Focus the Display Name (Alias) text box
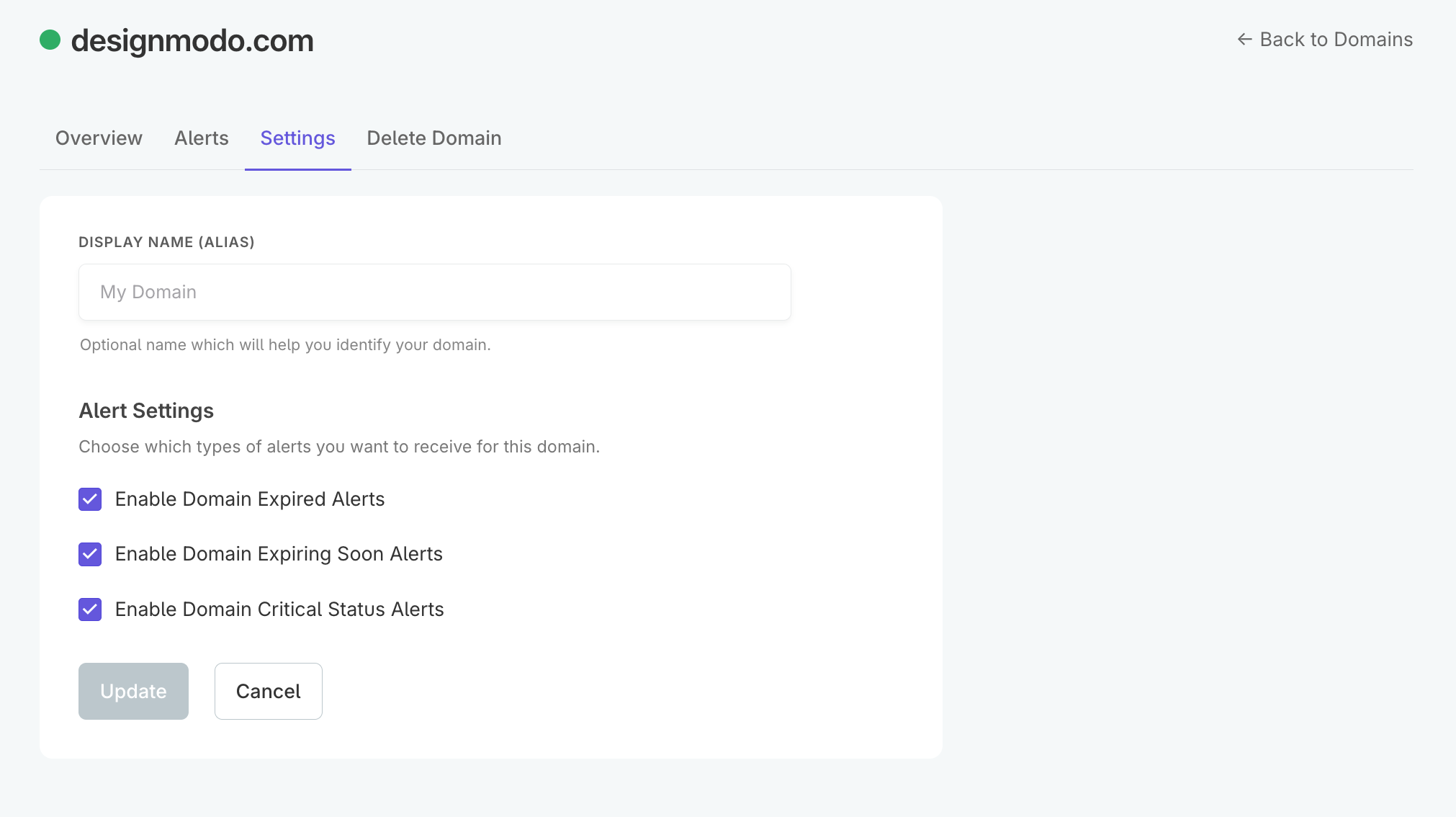This screenshot has width=1456, height=817. pyautogui.click(x=434, y=292)
